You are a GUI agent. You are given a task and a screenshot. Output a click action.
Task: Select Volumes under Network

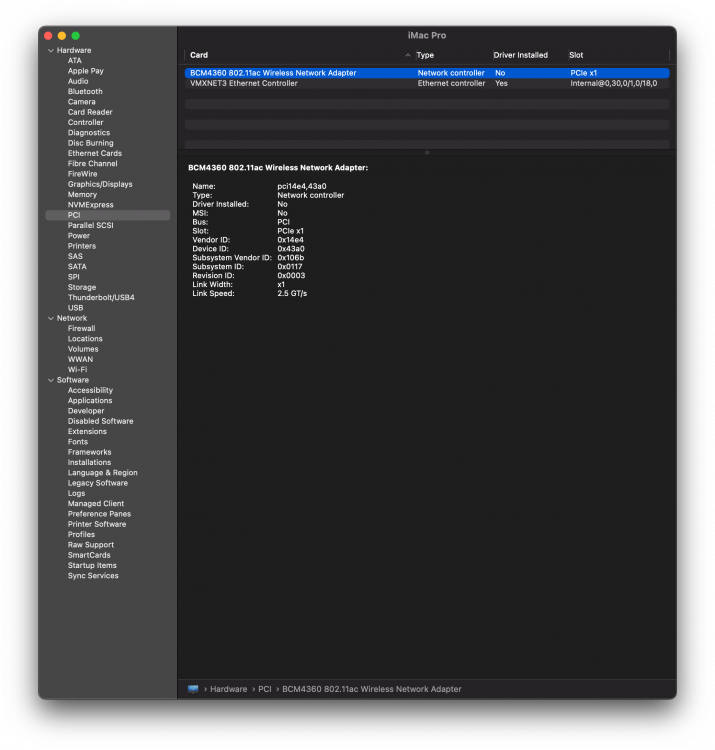pos(83,349)
